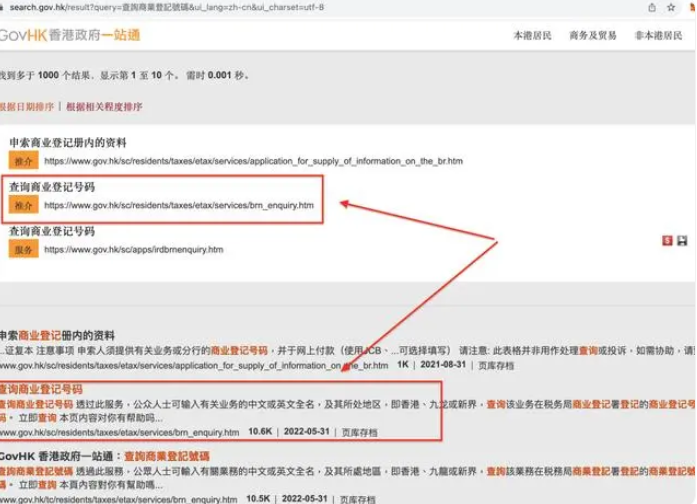697x504 pixels.
Task: Open application_for_supply_of_information_on_the_br.htm URL
Action: (x=253, y=161)
